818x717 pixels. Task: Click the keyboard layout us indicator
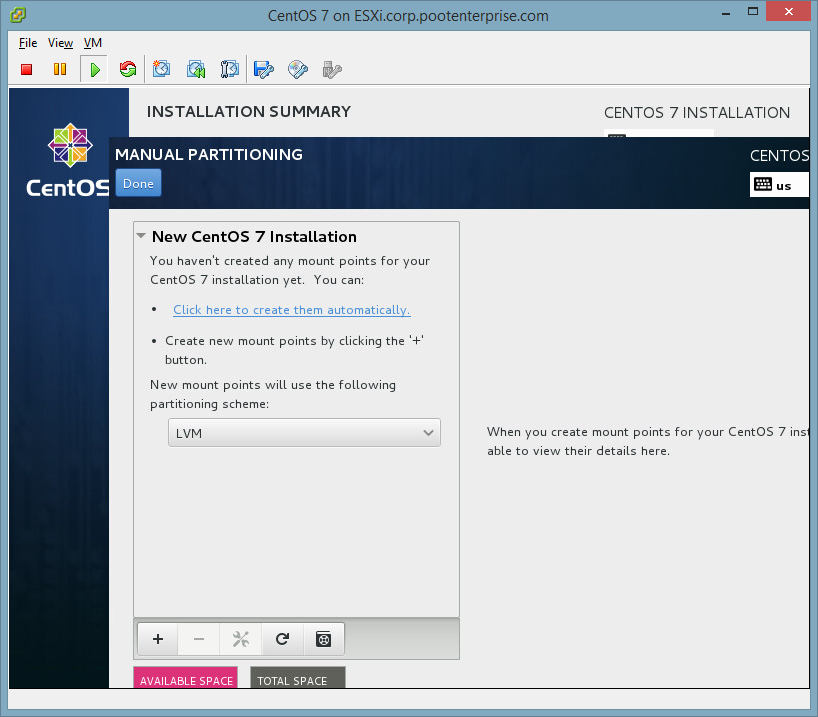779,185
